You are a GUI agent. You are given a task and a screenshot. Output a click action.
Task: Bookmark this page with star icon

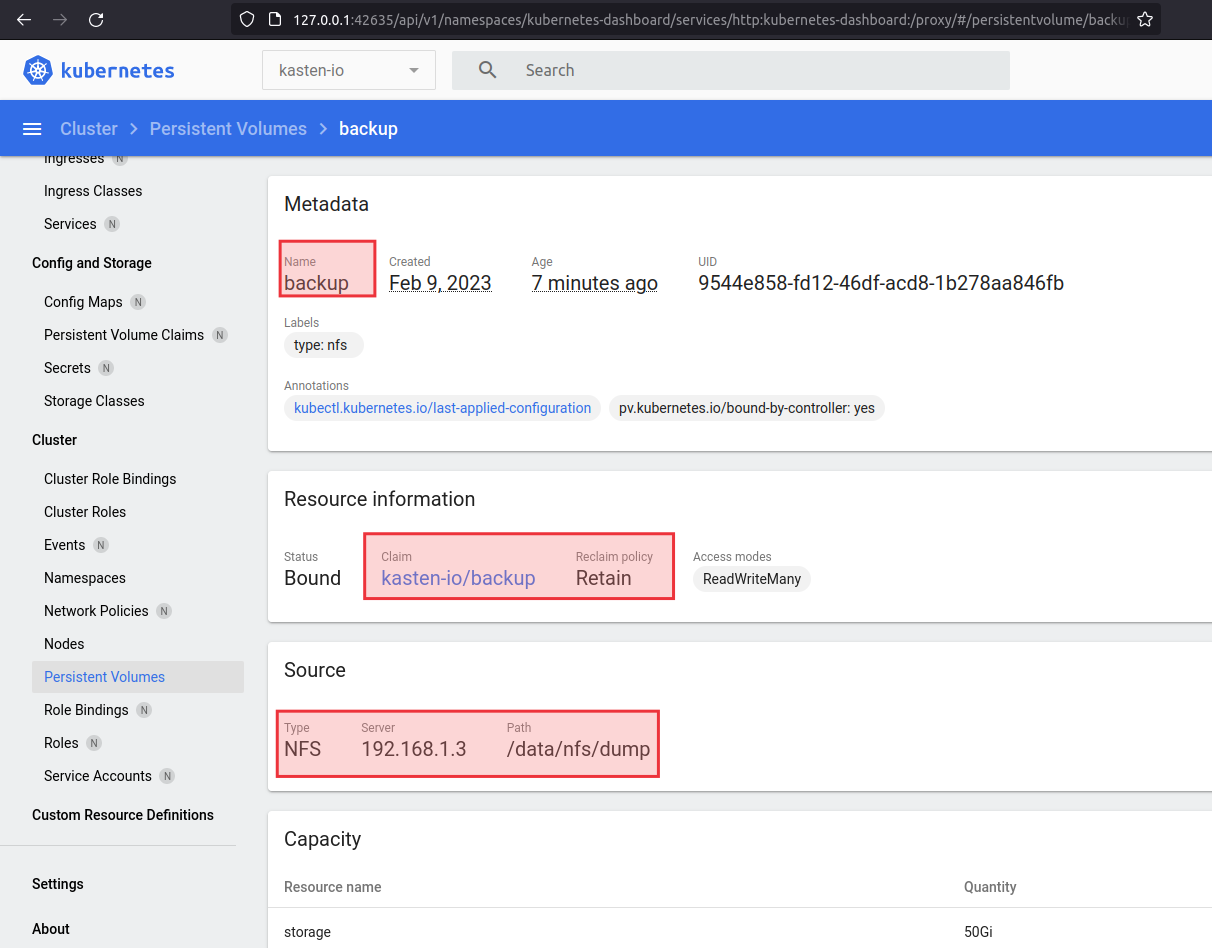tap(1145, 19)
